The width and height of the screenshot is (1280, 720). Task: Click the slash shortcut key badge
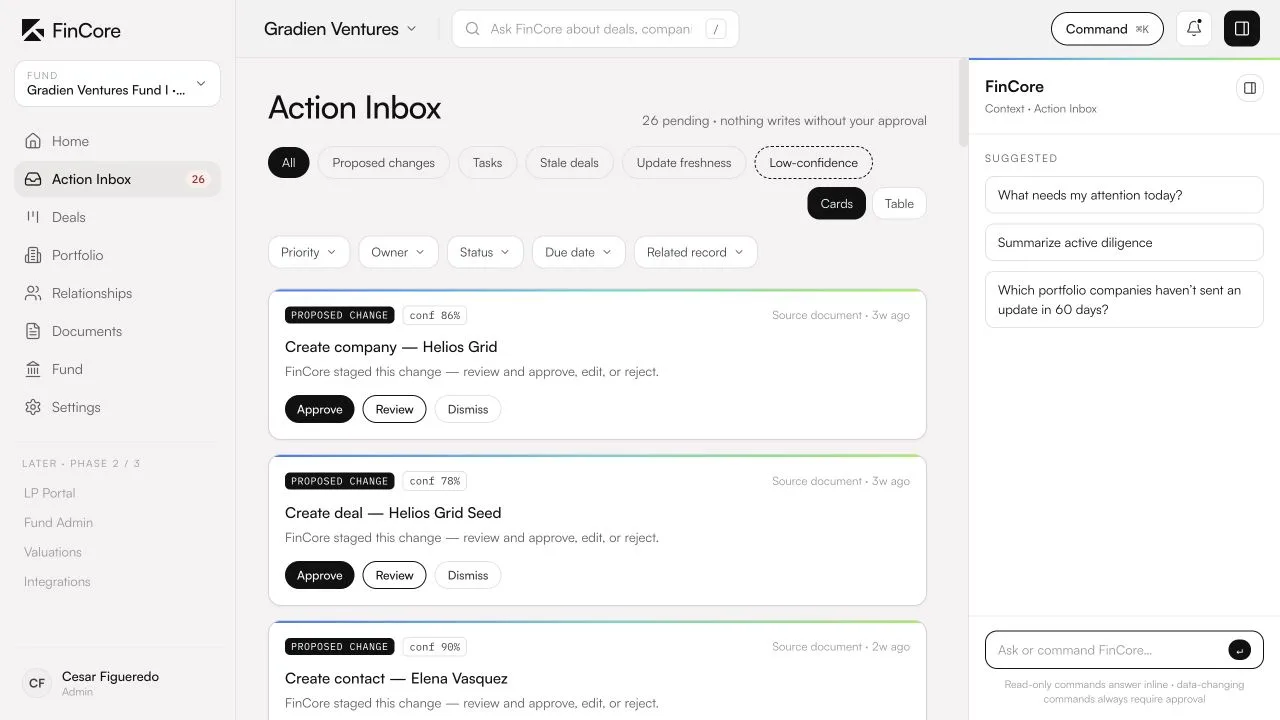coord(716,29)
